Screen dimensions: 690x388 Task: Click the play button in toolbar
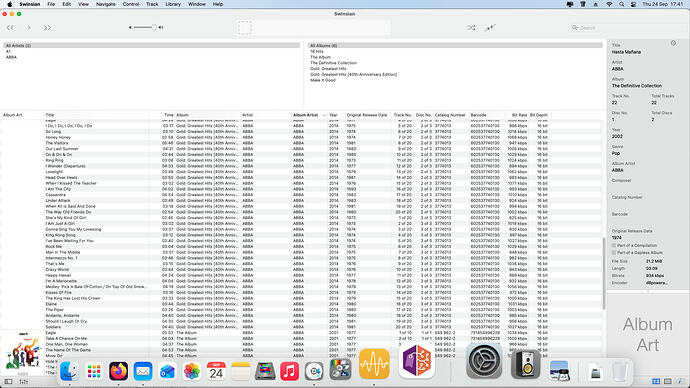(x=29, y=28)
